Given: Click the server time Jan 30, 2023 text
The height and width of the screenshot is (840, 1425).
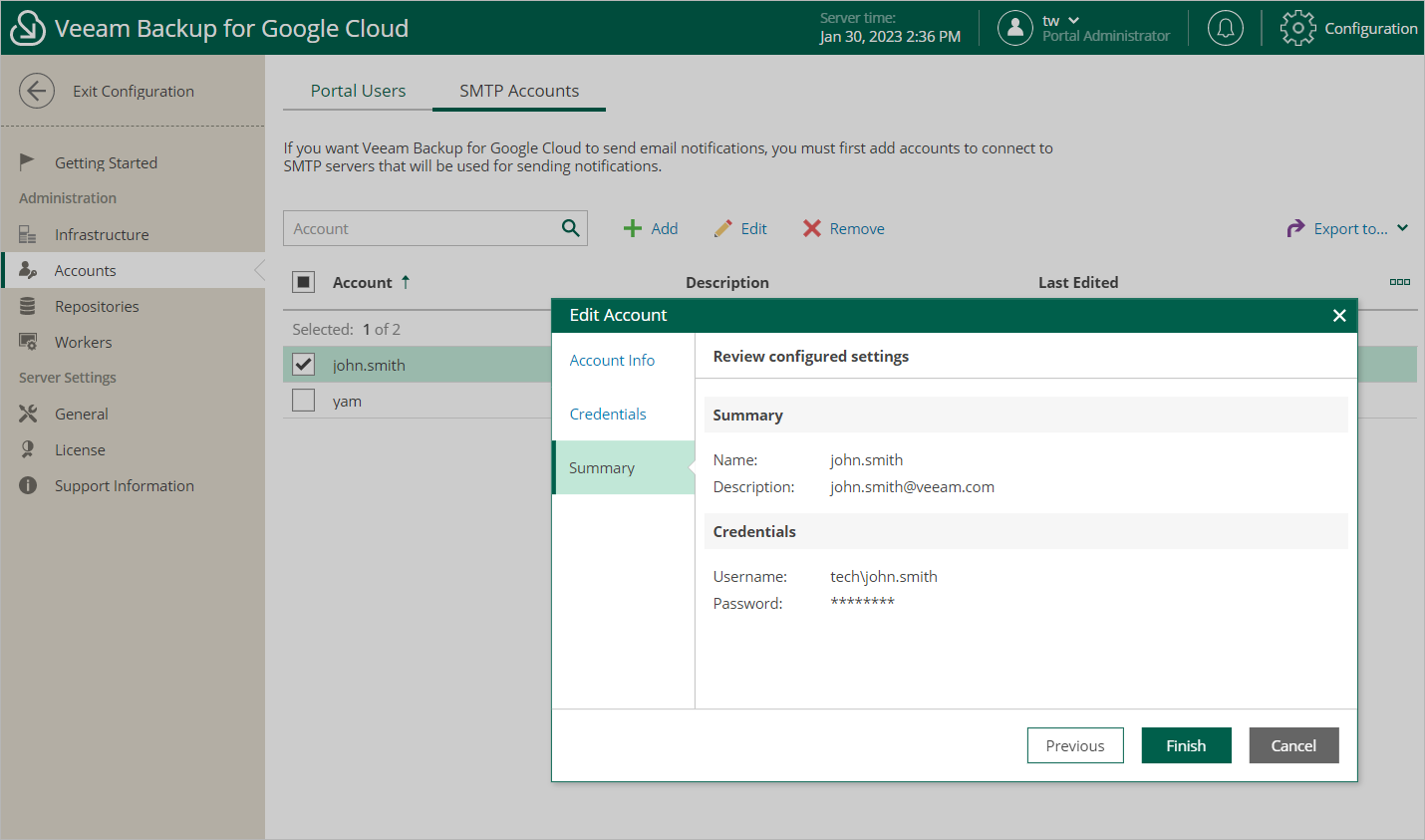Looking at the screenshot, I should click(890, 36).
